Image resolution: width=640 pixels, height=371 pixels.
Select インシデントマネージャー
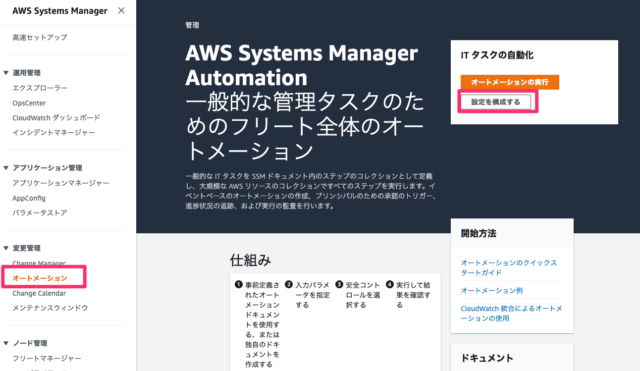pyautogui.click(x=53, y=132)
